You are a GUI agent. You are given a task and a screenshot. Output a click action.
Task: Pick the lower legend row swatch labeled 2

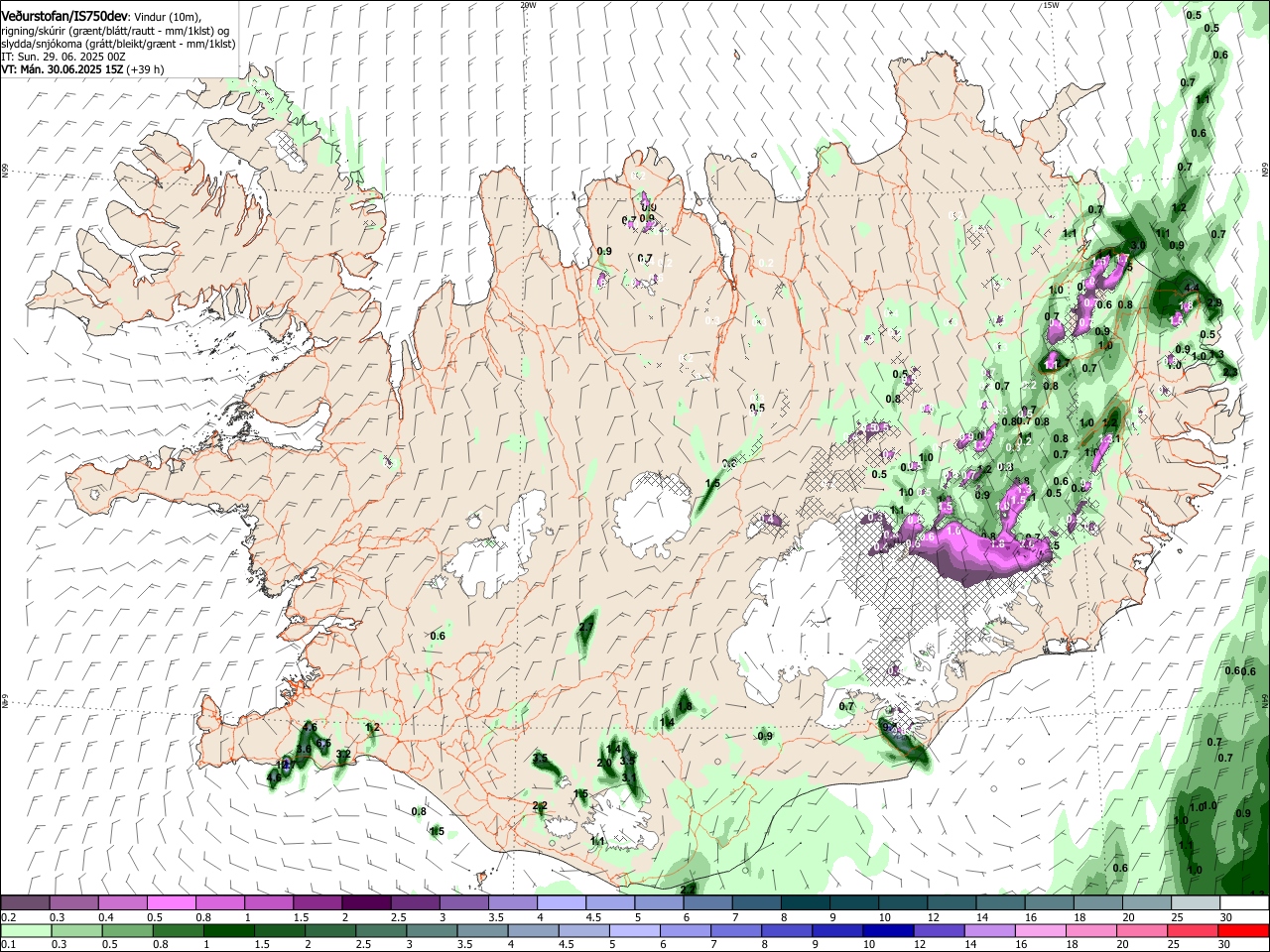click(328, 930)
